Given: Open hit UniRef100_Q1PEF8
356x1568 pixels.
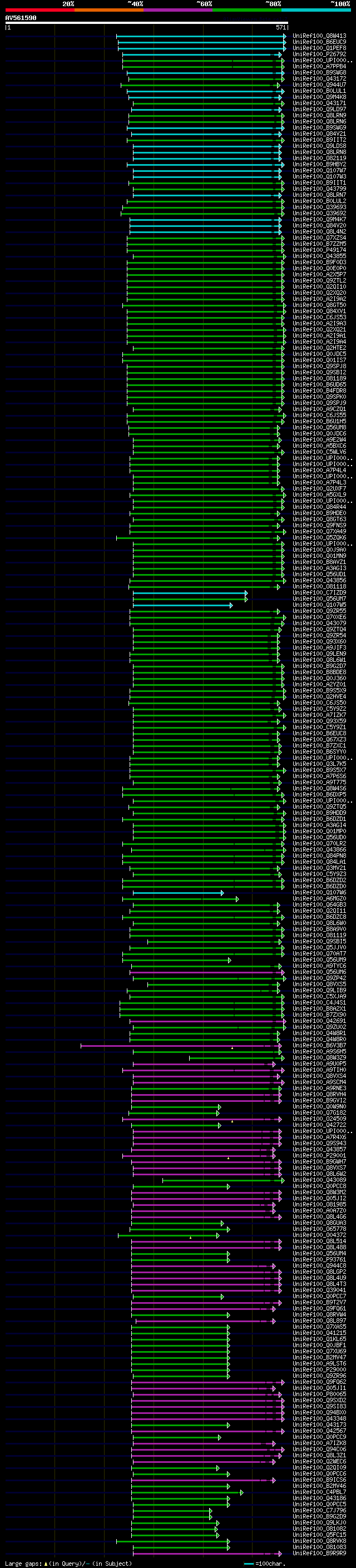Looking at the screenshot, I should point(319,48).
